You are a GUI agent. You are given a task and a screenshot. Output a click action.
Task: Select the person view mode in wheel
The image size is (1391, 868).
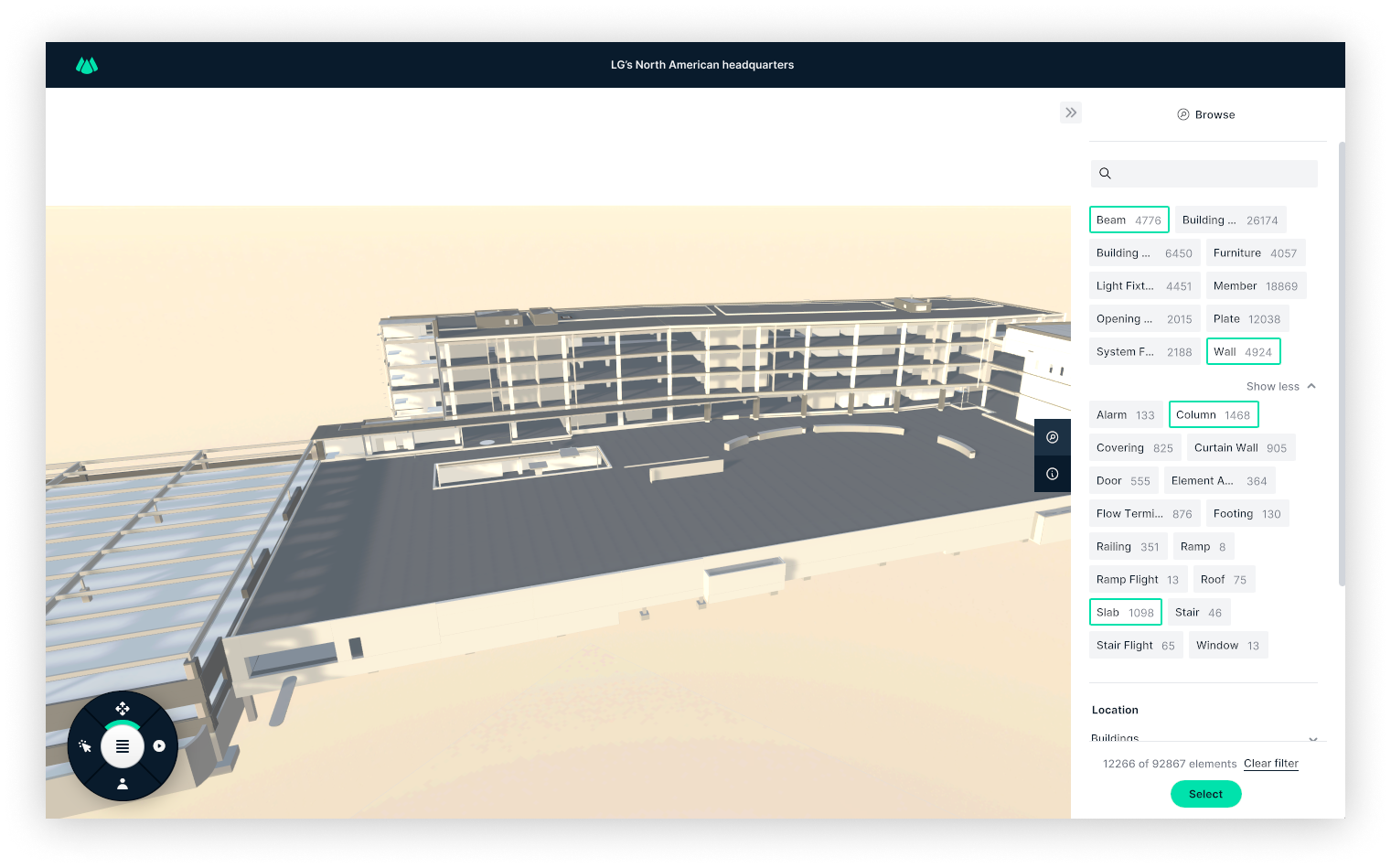click(123, 784)
